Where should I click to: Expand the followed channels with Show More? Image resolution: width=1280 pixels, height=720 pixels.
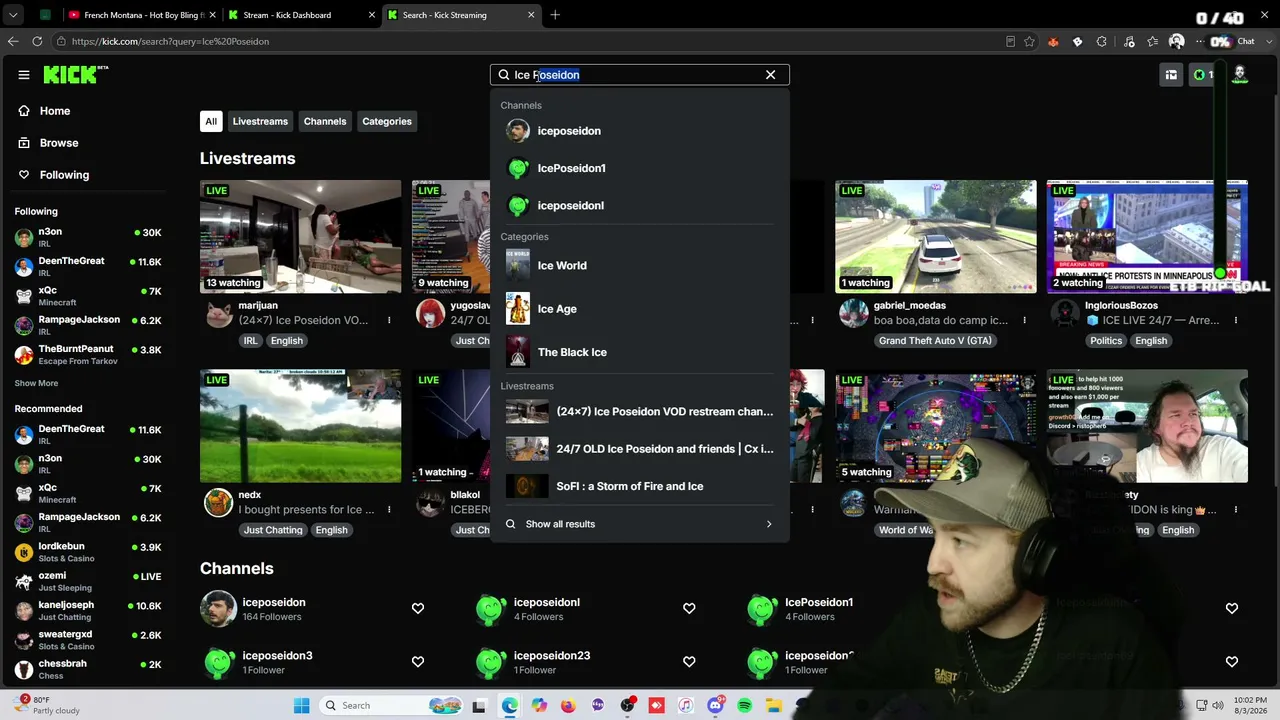[x=36, y=383]
